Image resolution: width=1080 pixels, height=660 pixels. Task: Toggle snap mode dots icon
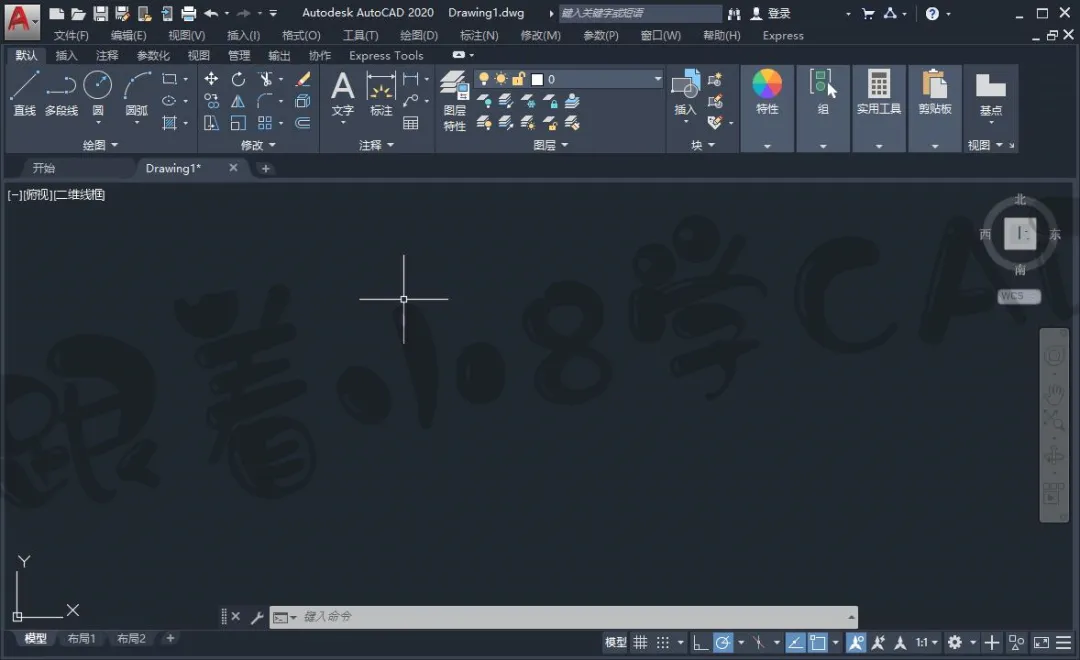pyautogui.click(x=663, y=643)
